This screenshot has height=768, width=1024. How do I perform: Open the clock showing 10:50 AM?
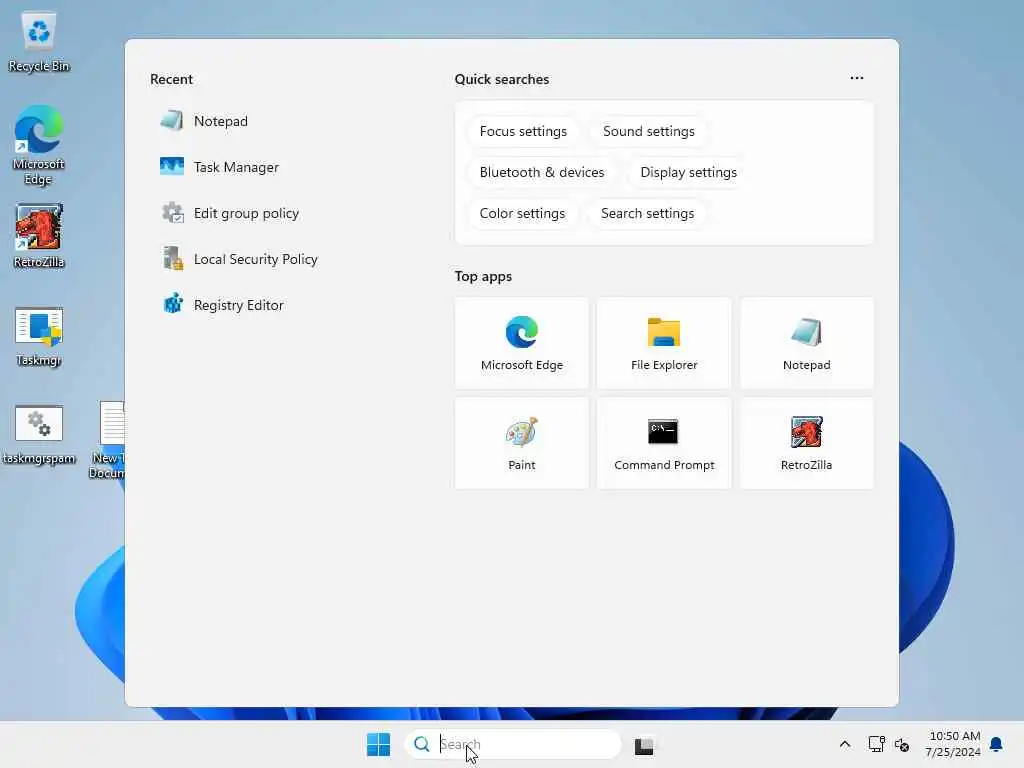(x=953, y=744)
